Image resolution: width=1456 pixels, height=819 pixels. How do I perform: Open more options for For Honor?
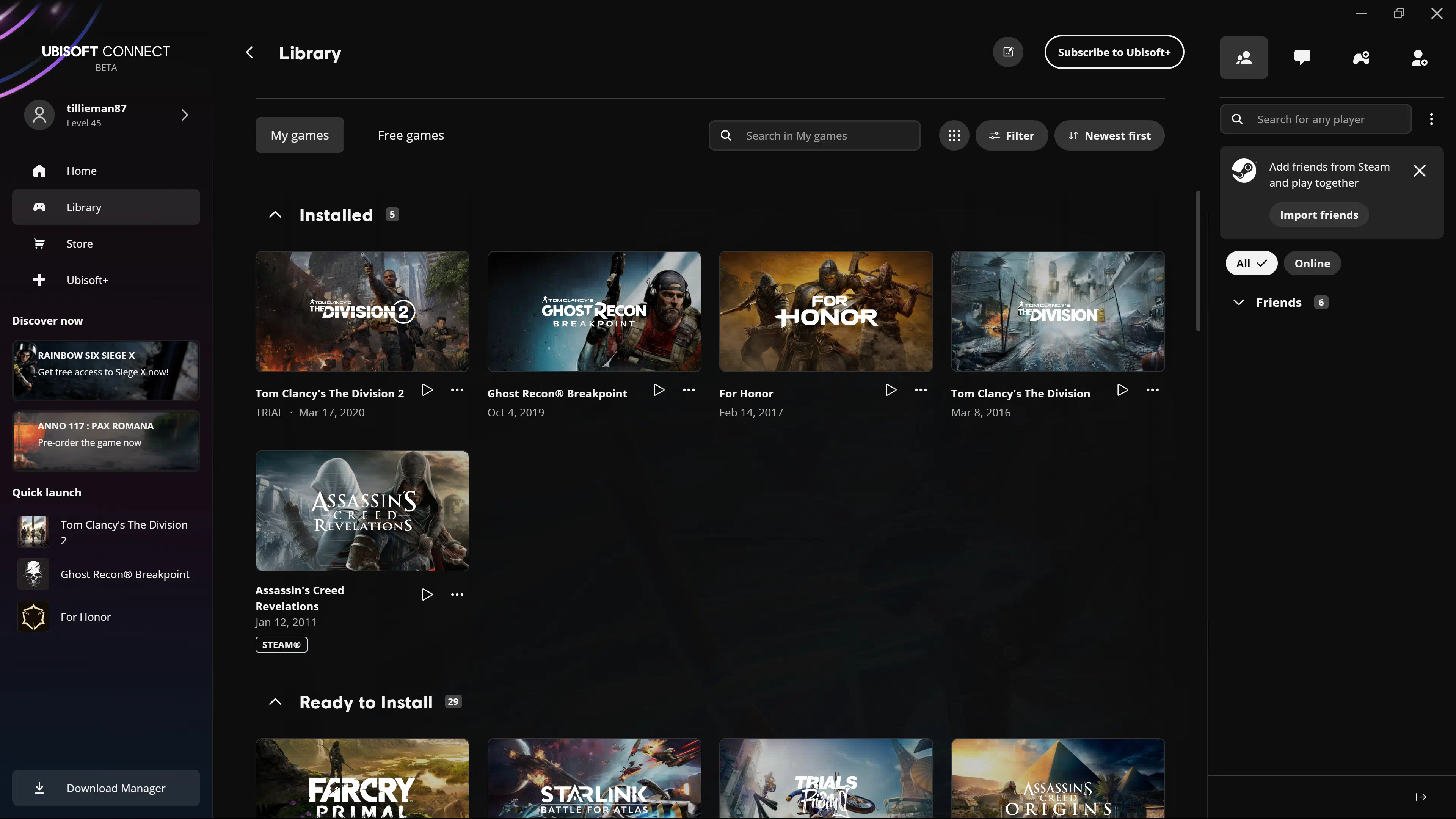click(921, 390)
